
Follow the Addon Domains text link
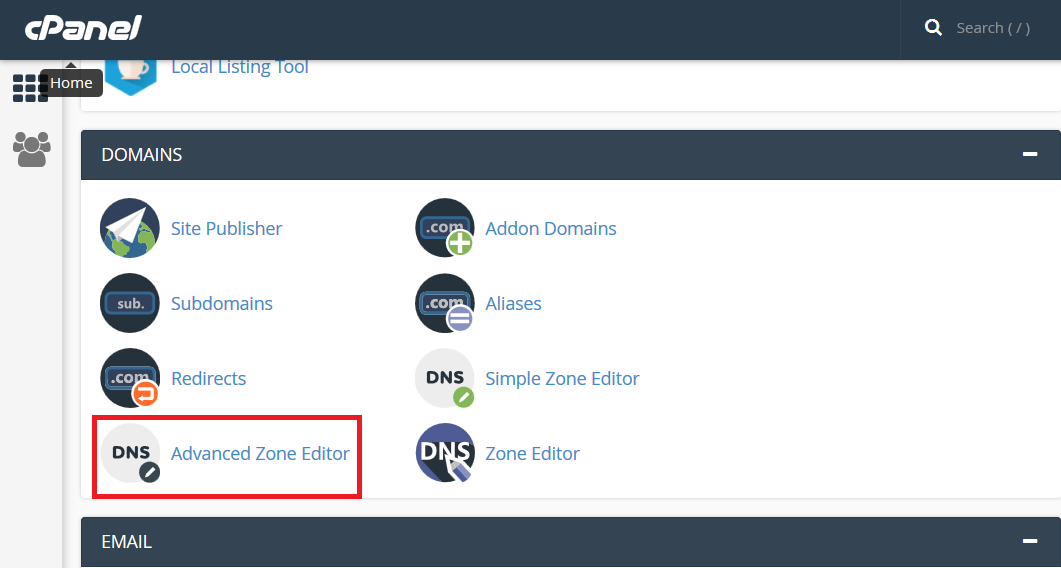550,228
